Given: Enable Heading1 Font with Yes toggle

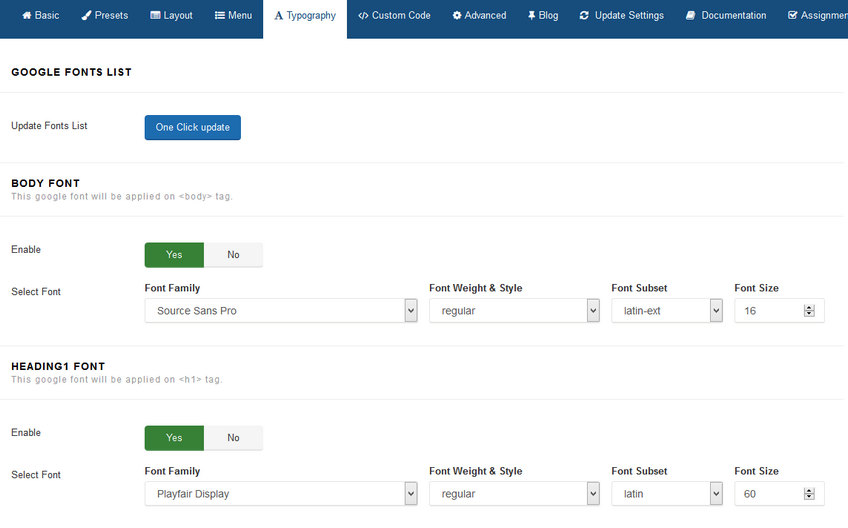Looking at the screenshot, I should pos(174,438).
